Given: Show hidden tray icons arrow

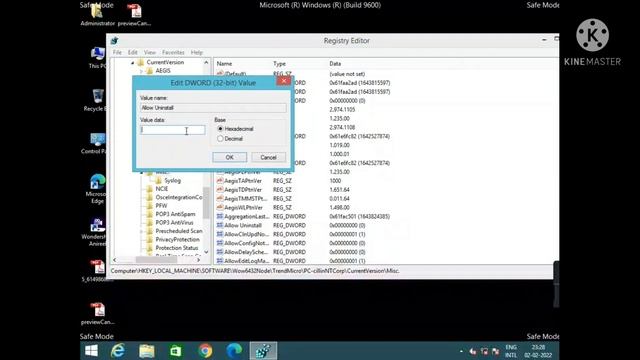Looking at the screenshot, I should click(x=462, y=351).
